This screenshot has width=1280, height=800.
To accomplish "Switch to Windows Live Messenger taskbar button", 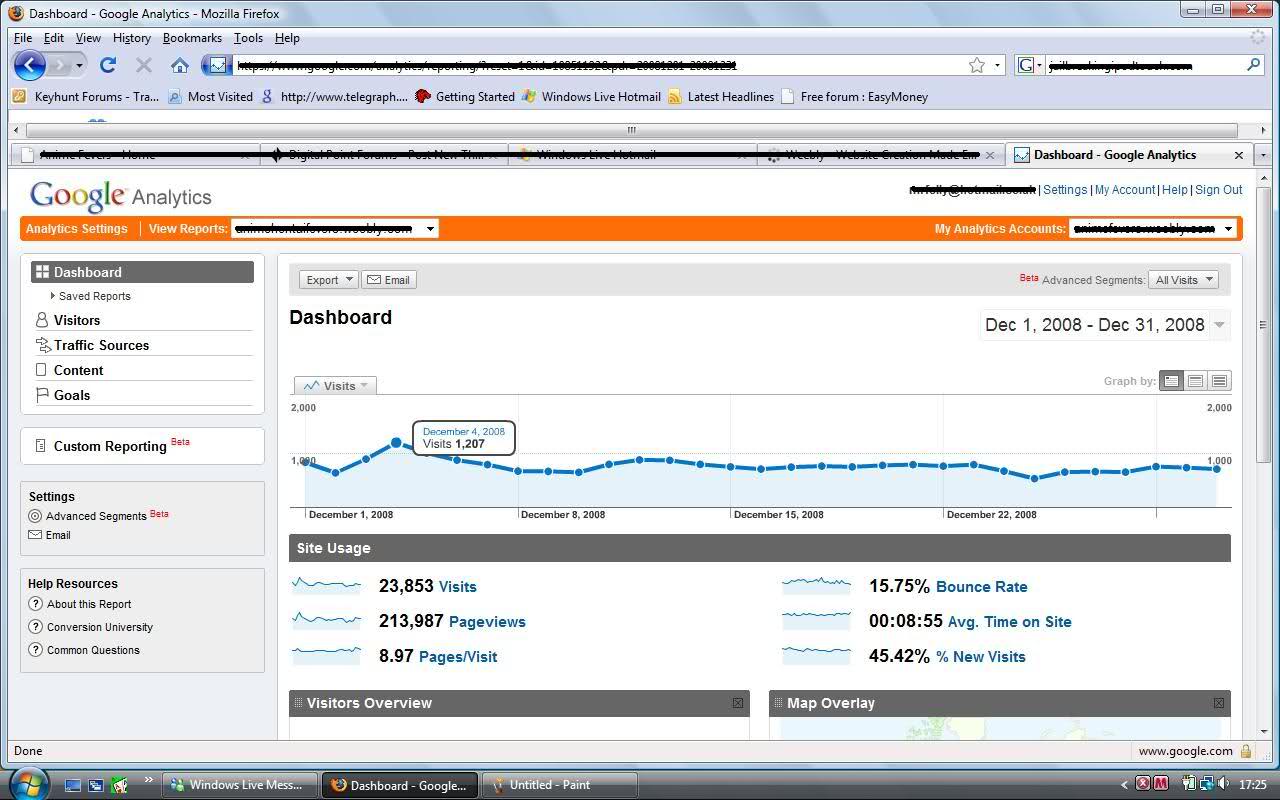I will pos(241,785).
